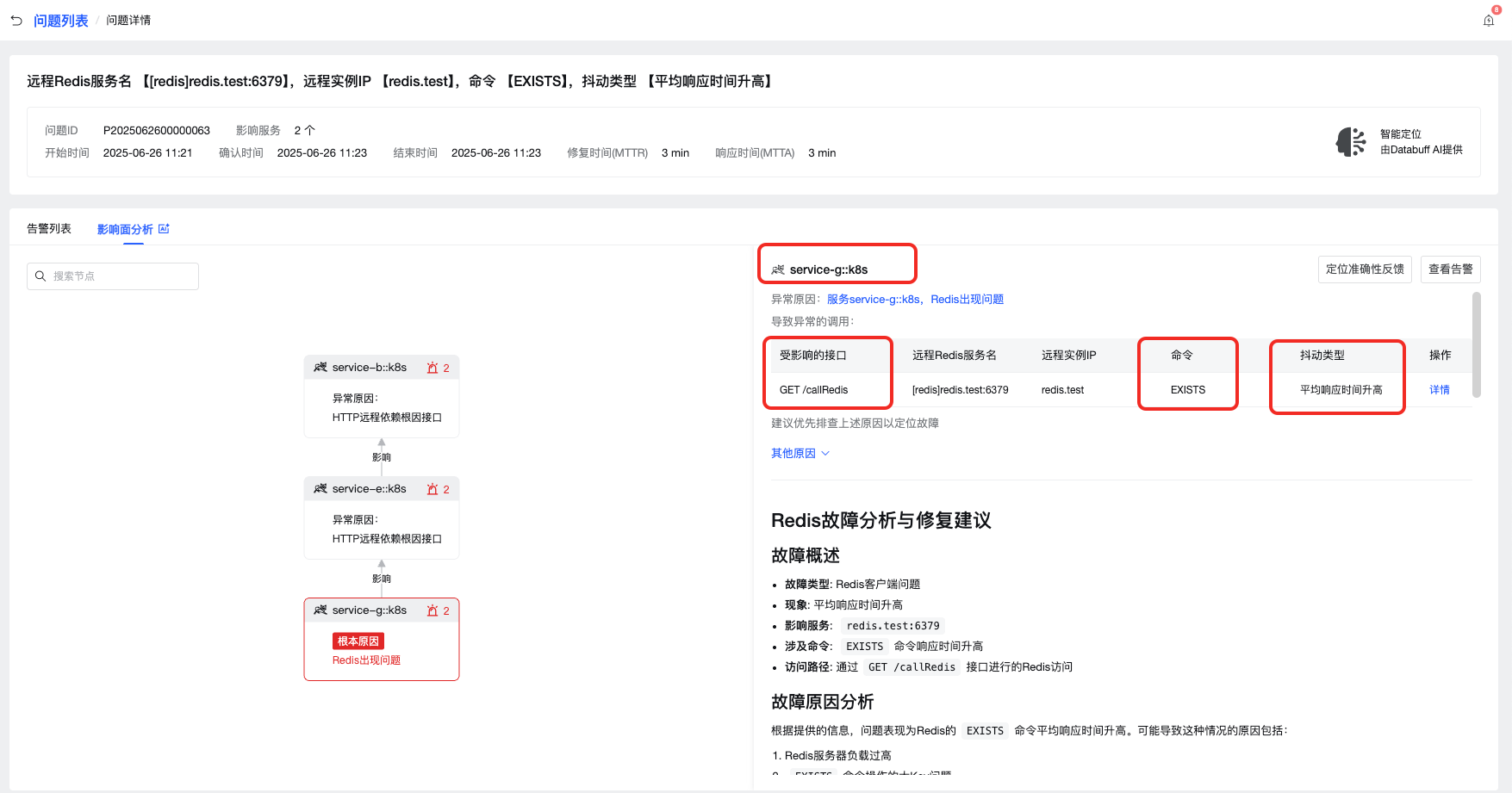Select the service-e::k8s topology node
1512x793 pixels.
tap(382, 517)
